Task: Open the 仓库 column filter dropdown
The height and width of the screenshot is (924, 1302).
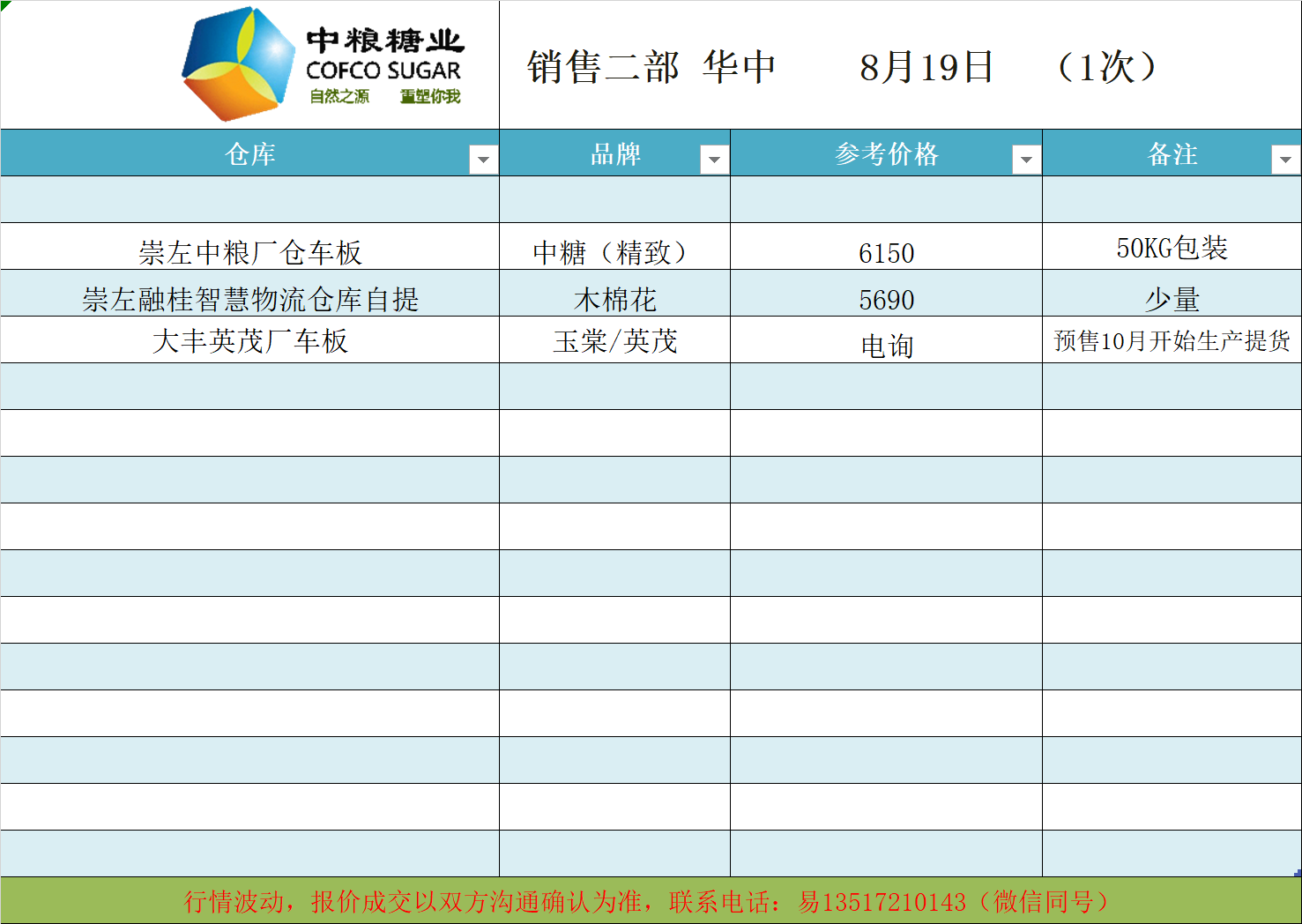Action: click(x=483, y=160)
